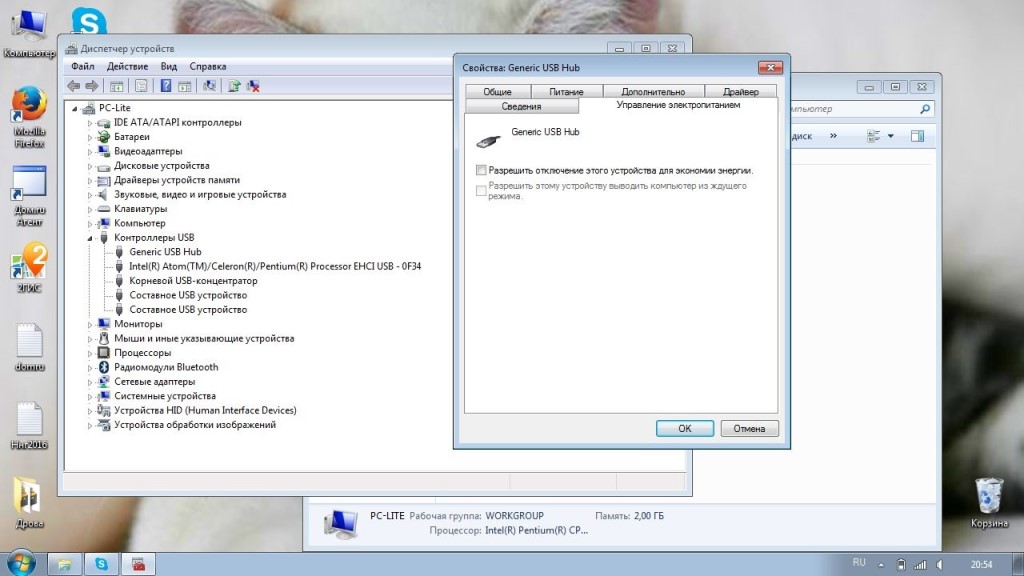Click Отмена button
The width and height of the screenshot is (1024, 576).
(x=749, y=428)
